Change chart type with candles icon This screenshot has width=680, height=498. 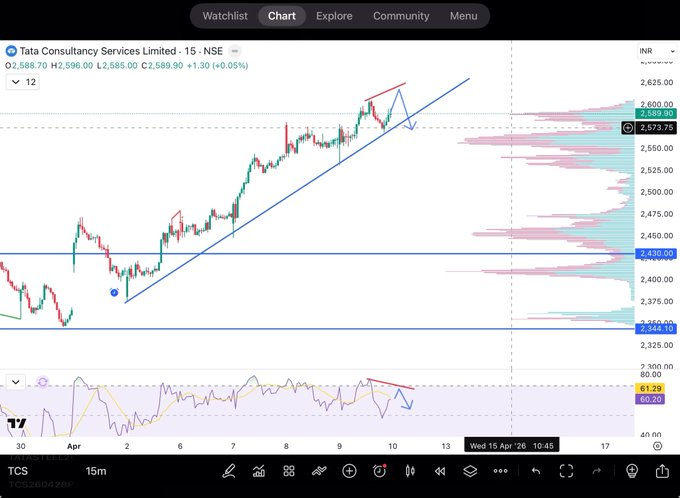point(410,471)
